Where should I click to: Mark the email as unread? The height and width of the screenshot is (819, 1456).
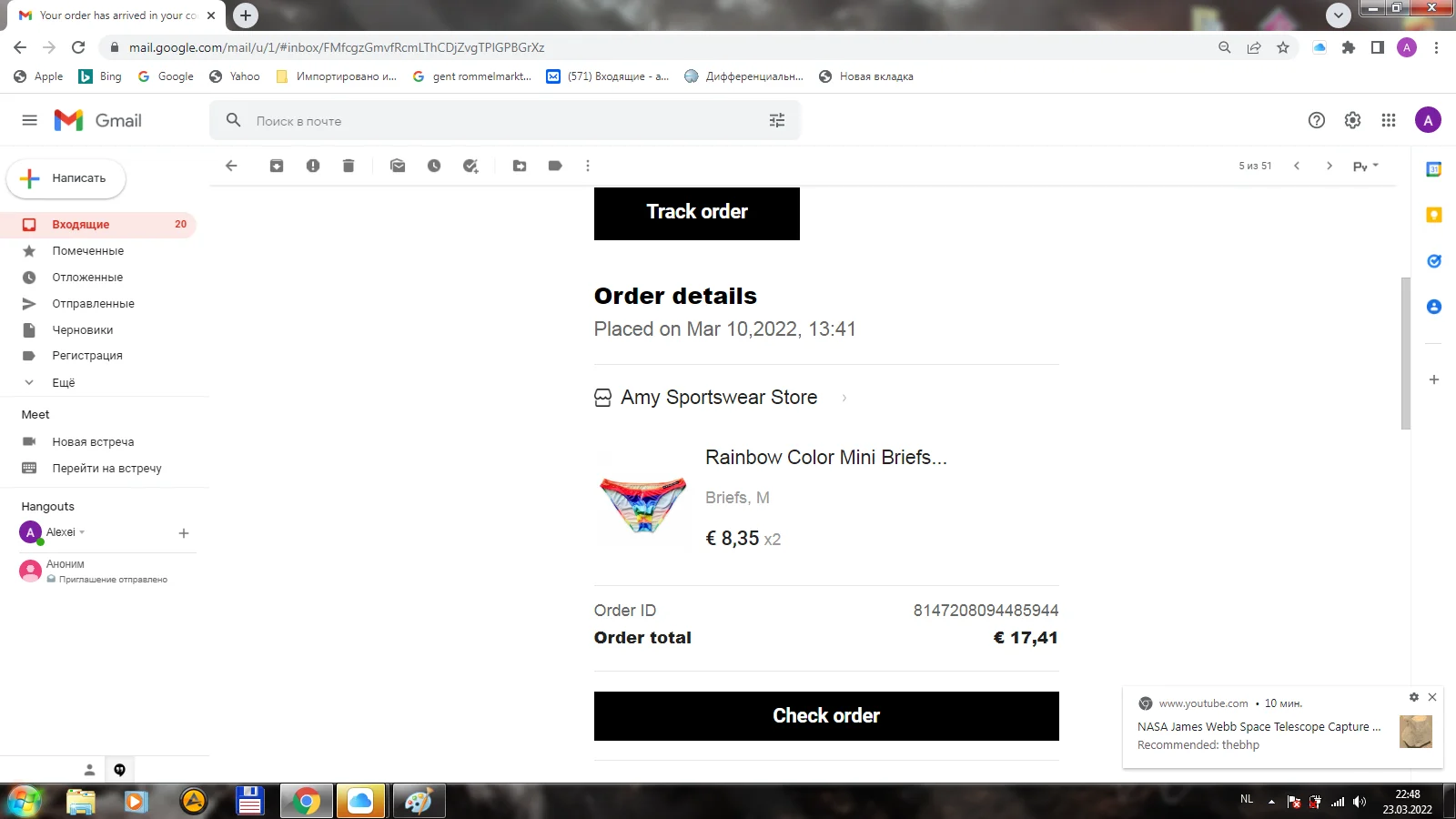coord(398,166)
